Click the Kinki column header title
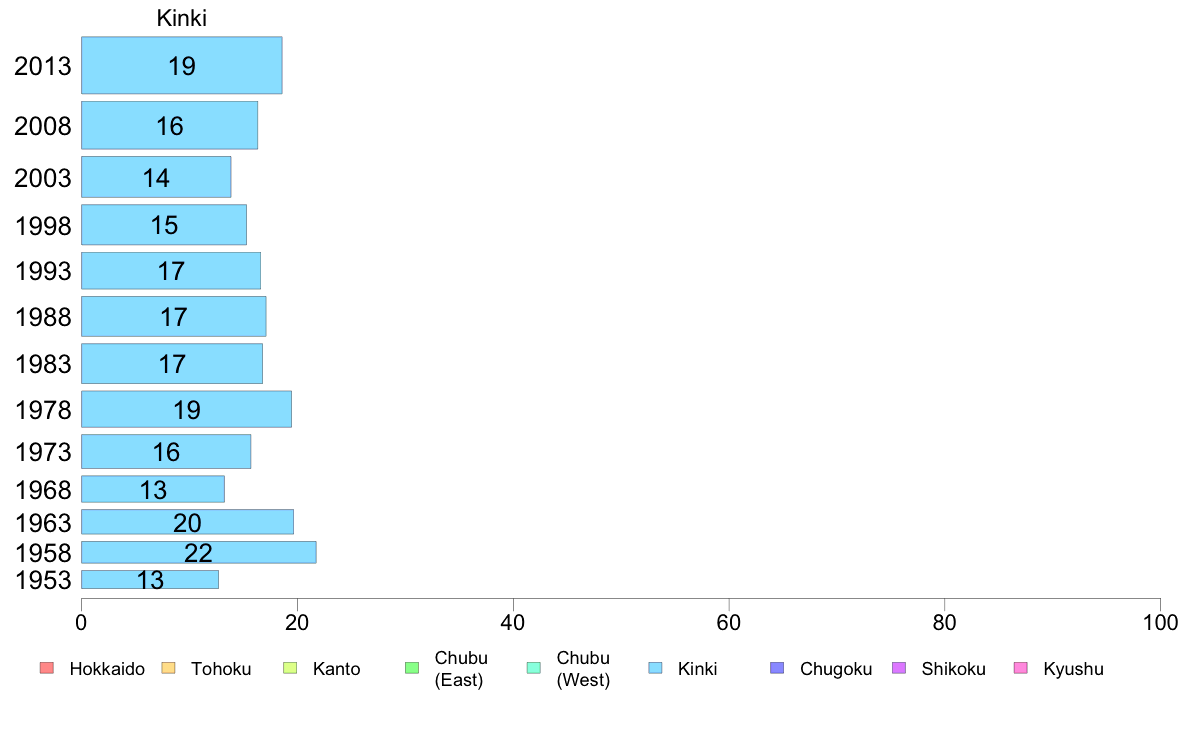 coord(182,18)
